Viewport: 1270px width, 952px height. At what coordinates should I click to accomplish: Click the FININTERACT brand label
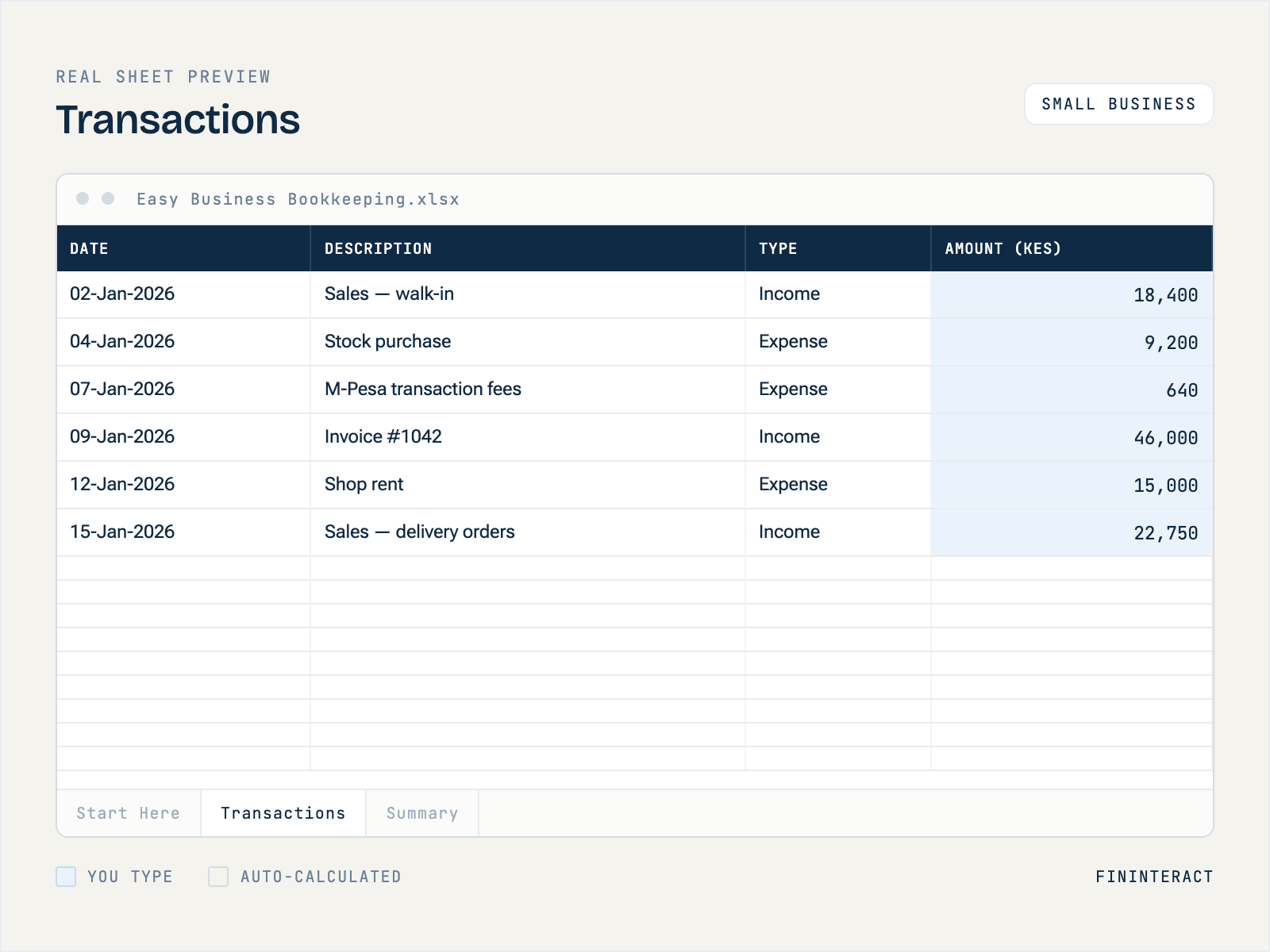coord(1154,877)
